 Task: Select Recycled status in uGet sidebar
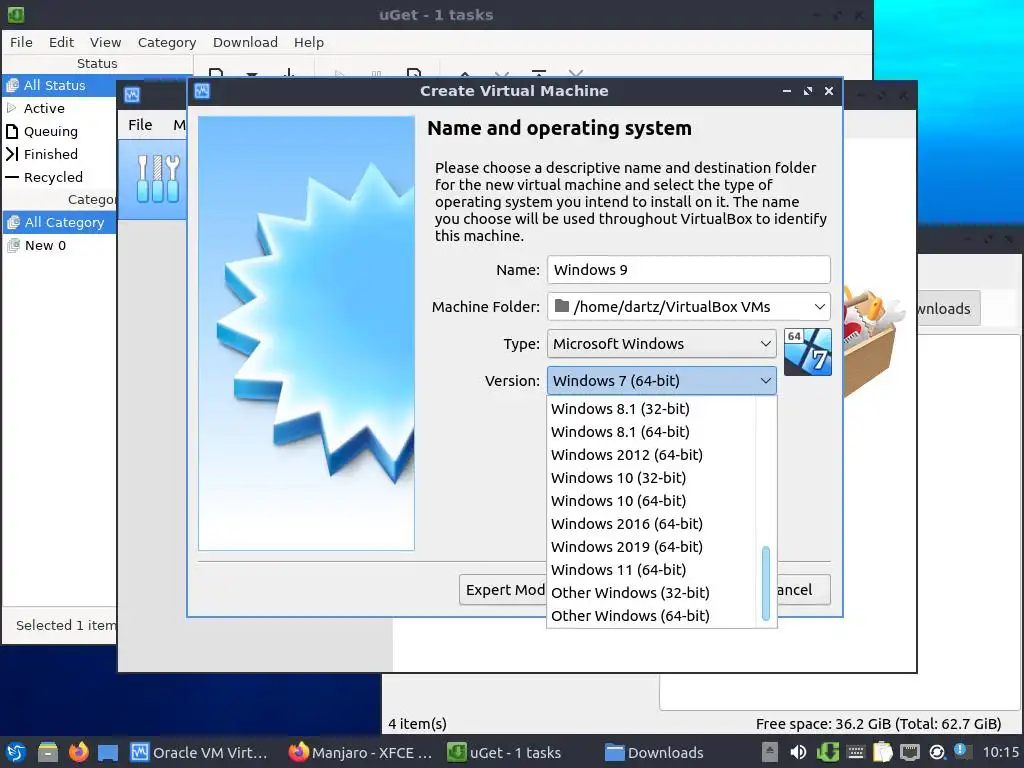[x=59, y=177]
